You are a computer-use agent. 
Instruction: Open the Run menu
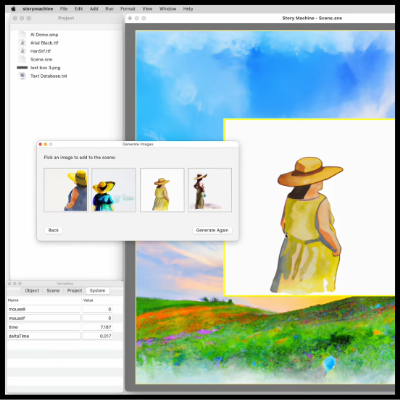tap(109, 9)
